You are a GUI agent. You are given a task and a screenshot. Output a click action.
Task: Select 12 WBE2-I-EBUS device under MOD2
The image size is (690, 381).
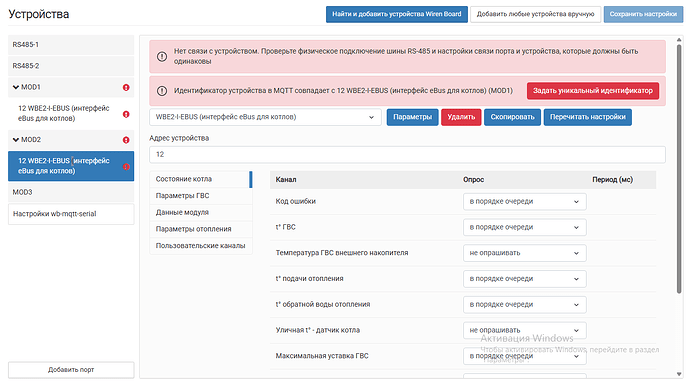(71, 166)
